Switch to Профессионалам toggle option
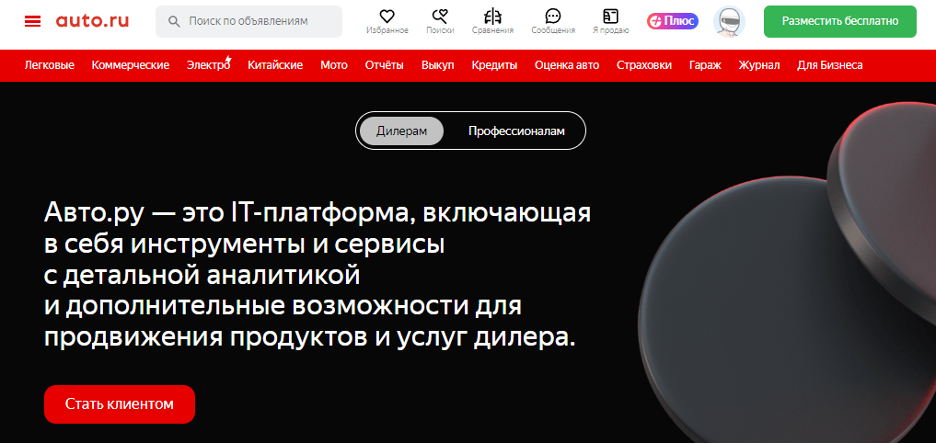The width and height of the screenshot is (936, 444). [516, 131]
